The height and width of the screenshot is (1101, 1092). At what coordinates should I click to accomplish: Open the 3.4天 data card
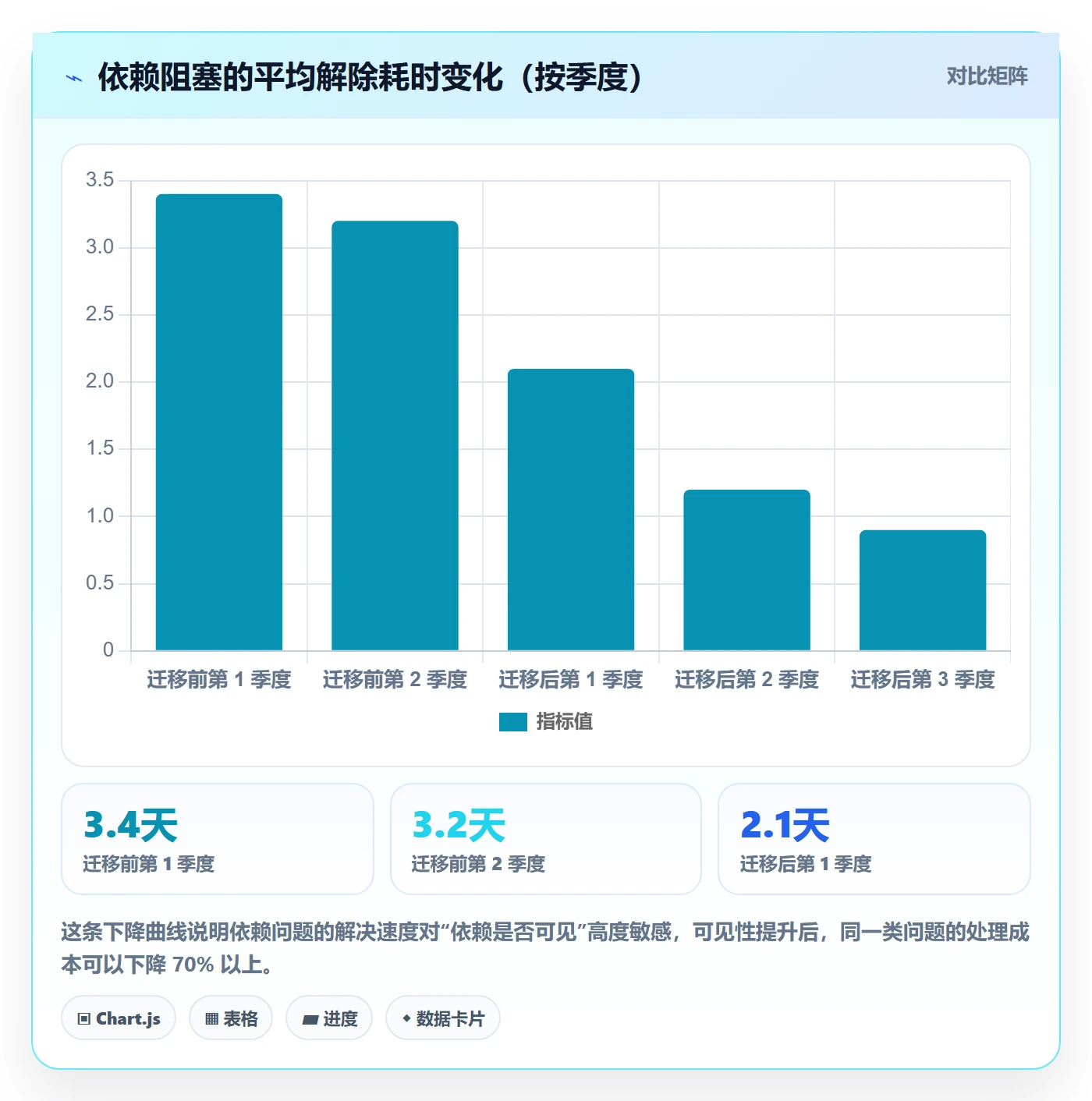click(x=218, y=839)
